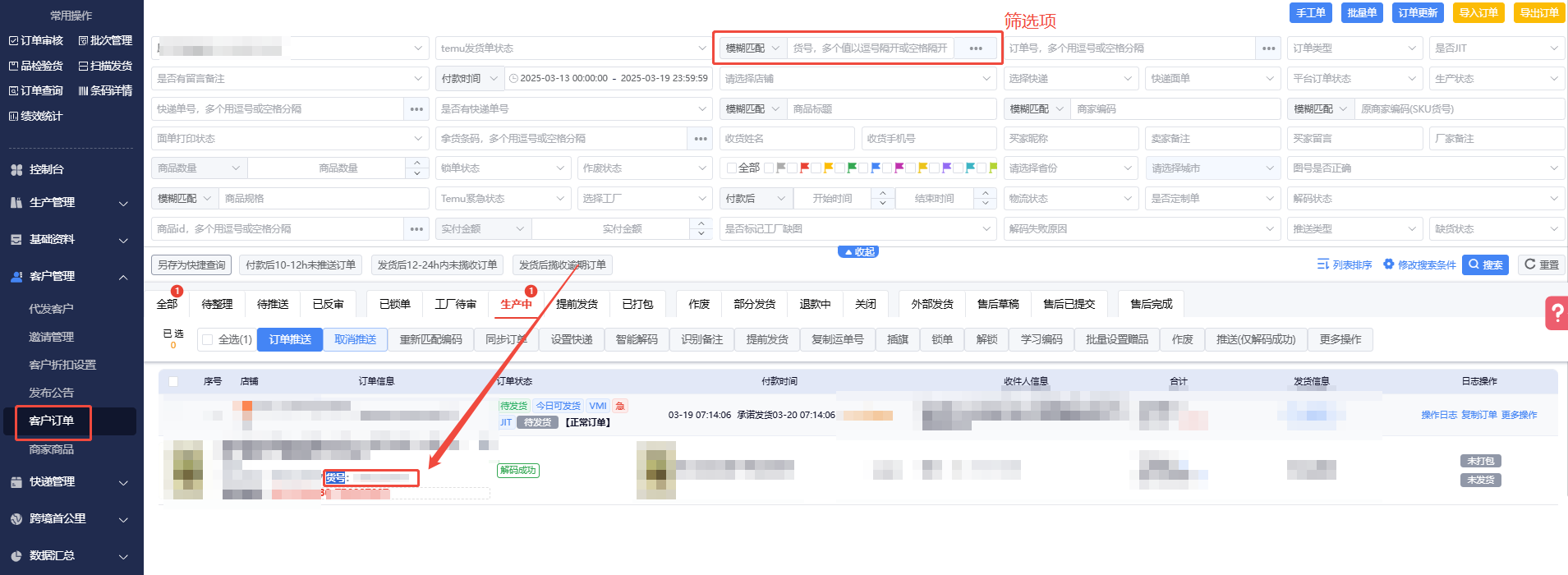Click the 另存为快捷查询 button

(191, 264)
